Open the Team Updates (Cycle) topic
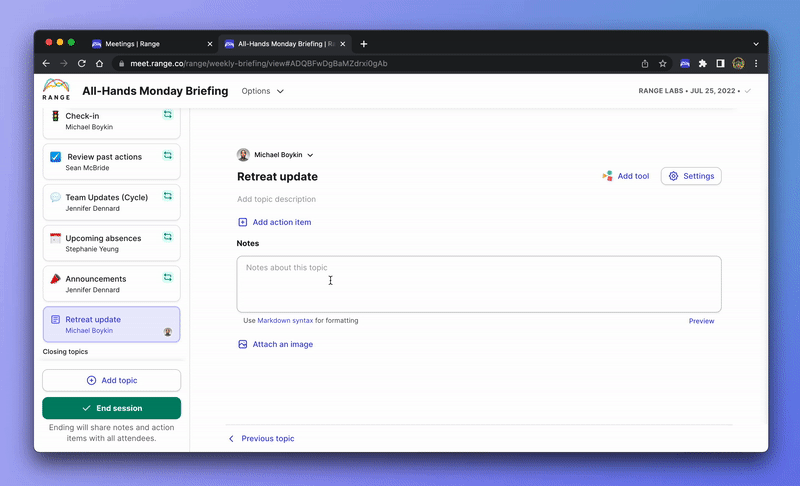 click(112, 202)
